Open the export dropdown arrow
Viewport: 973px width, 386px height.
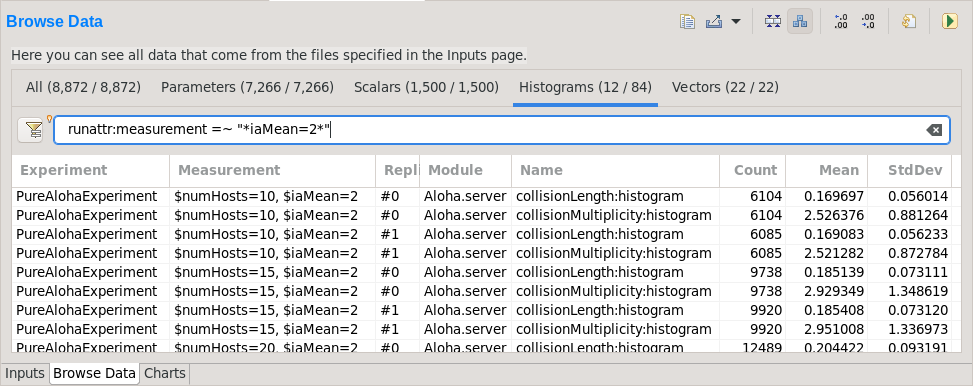pos(736,22)
